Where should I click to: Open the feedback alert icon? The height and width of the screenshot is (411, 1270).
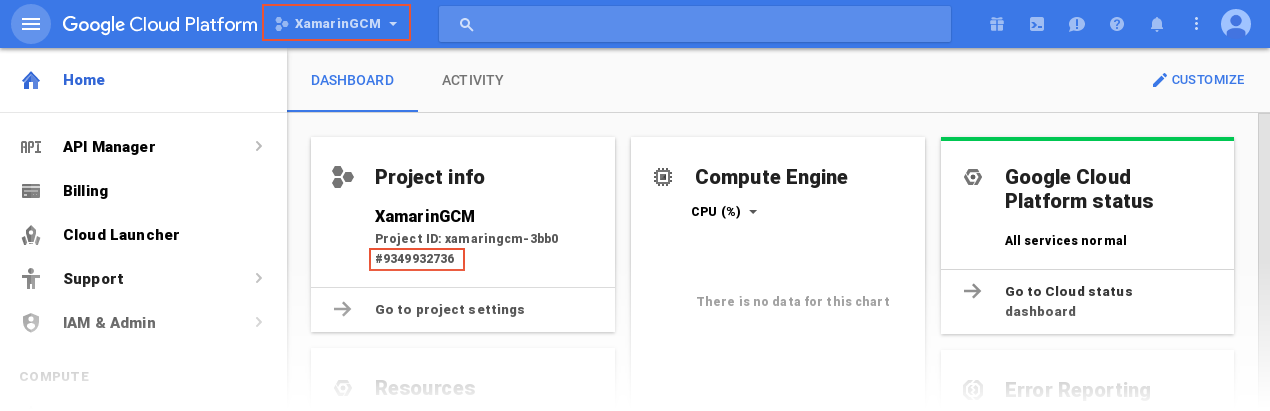(1077, 24)
